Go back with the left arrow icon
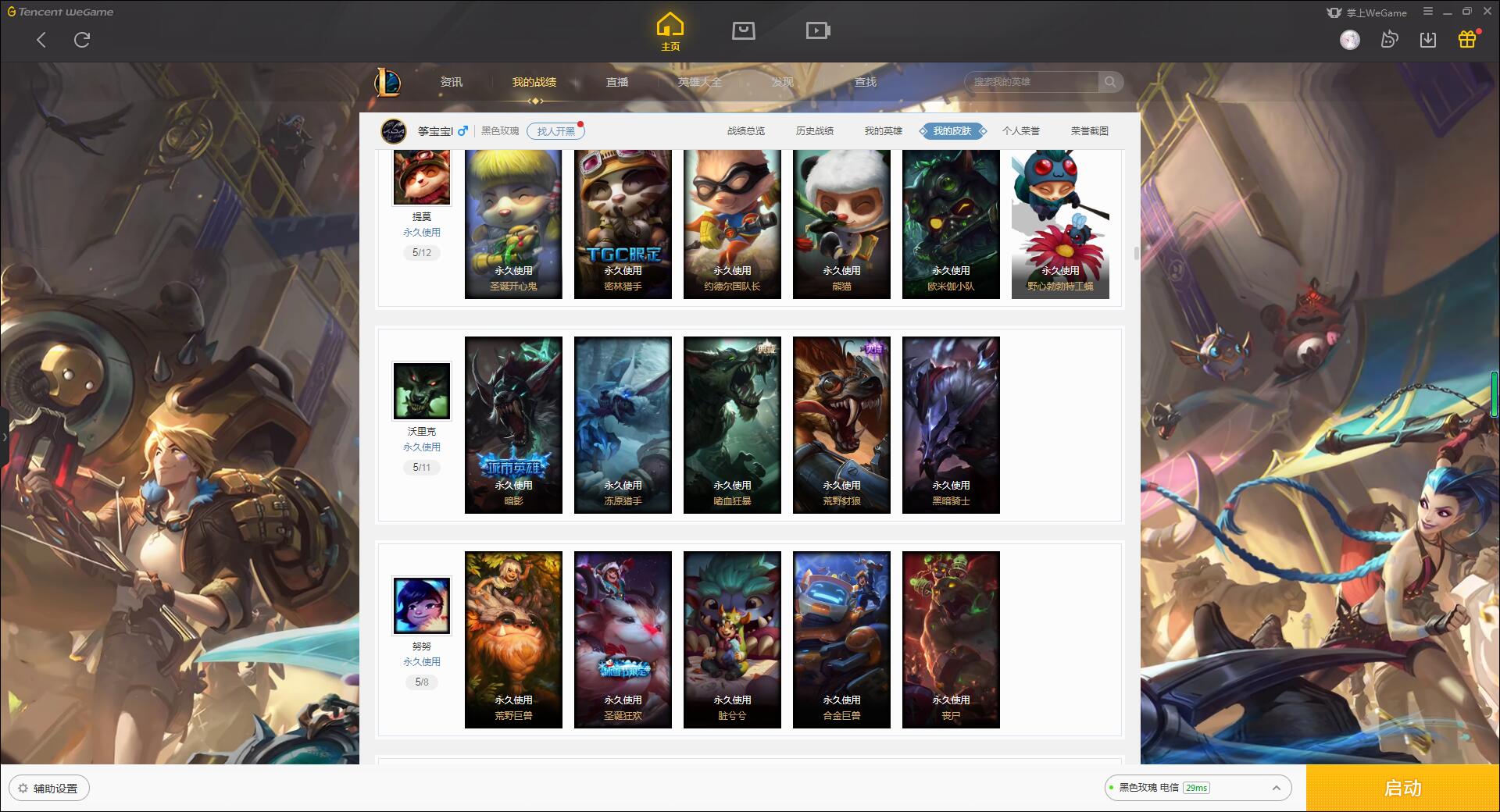The height and width of the screenshot is (812, 1500). 41,40
